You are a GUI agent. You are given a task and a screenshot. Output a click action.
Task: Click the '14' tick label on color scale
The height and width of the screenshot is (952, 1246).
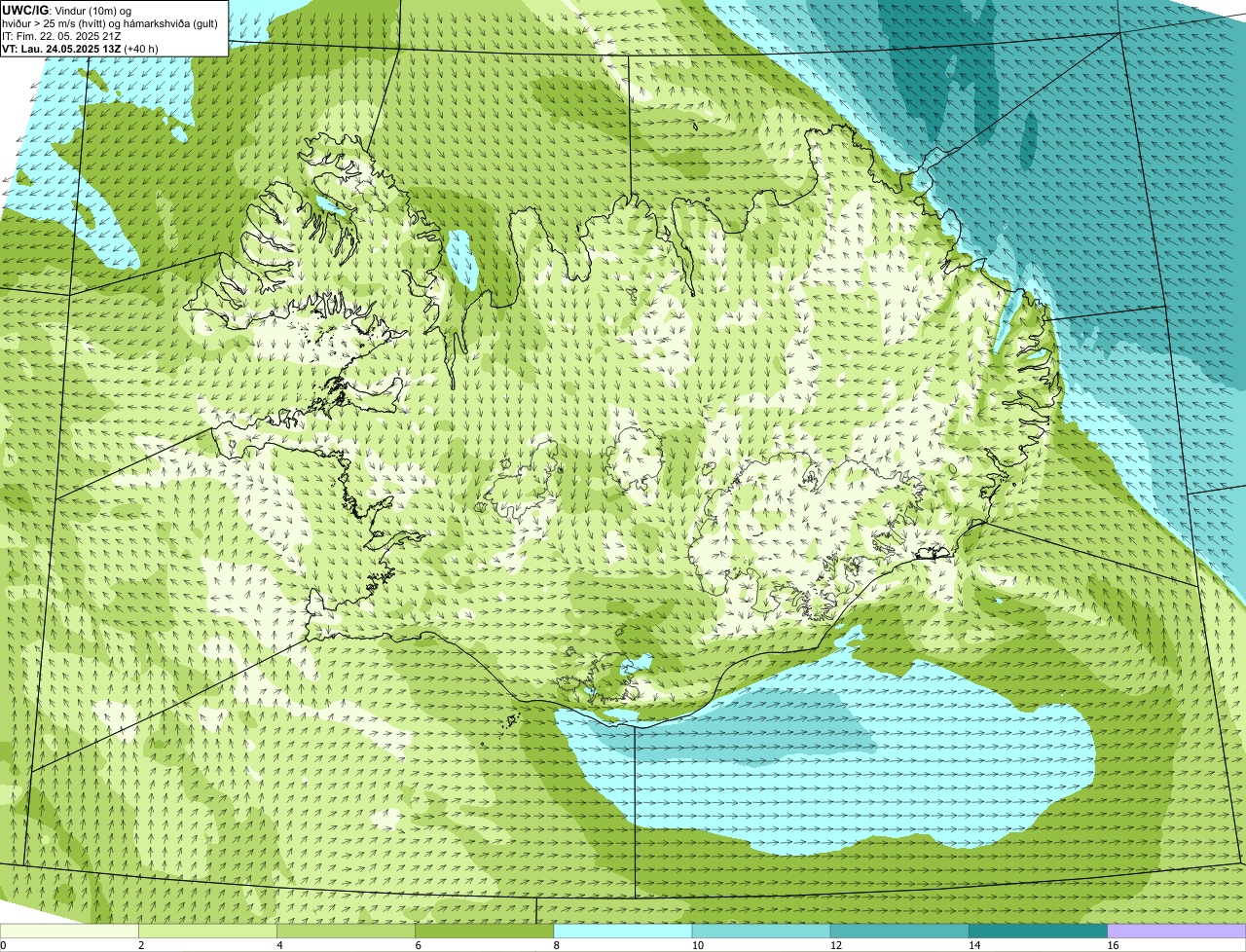973,945
